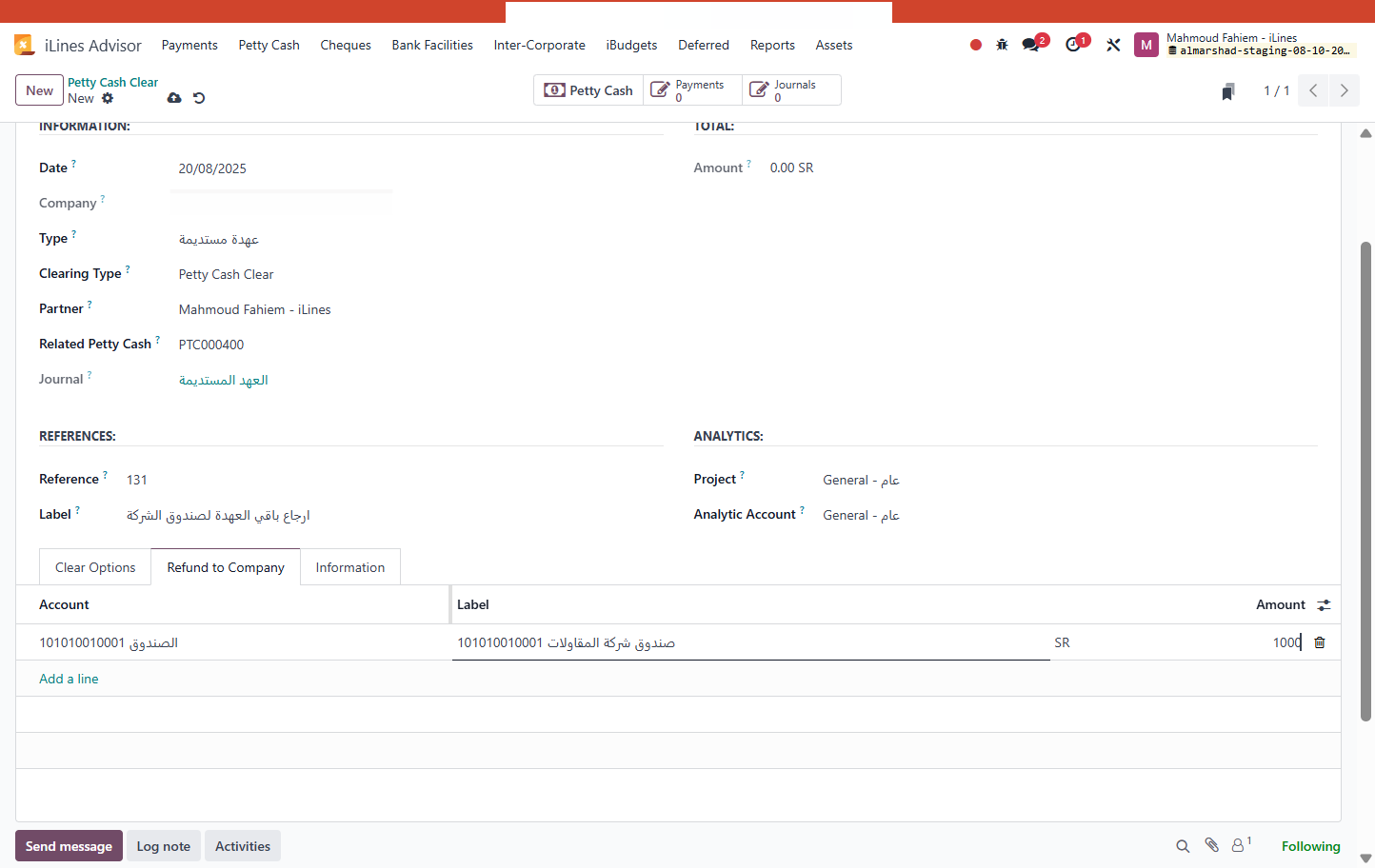Viewport: 1375px width, 868px height.
Task: Save record with cloud upload icon
Action: point(174,98)
